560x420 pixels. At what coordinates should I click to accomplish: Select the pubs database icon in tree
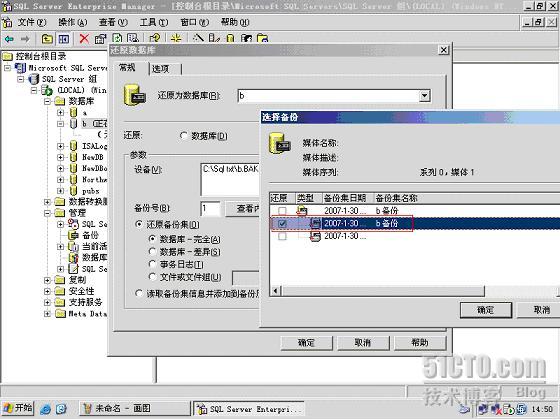[x=74, y=191]
